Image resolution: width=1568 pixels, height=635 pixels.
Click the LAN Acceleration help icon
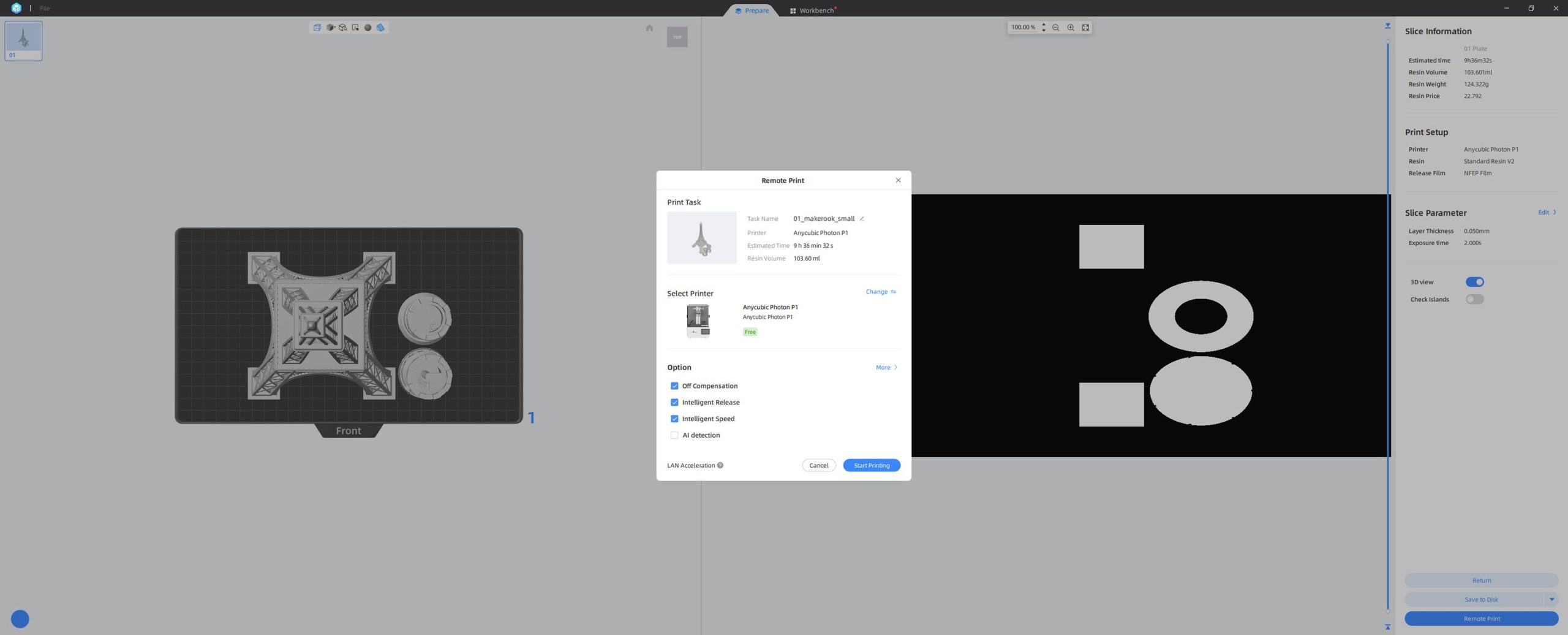720,465
